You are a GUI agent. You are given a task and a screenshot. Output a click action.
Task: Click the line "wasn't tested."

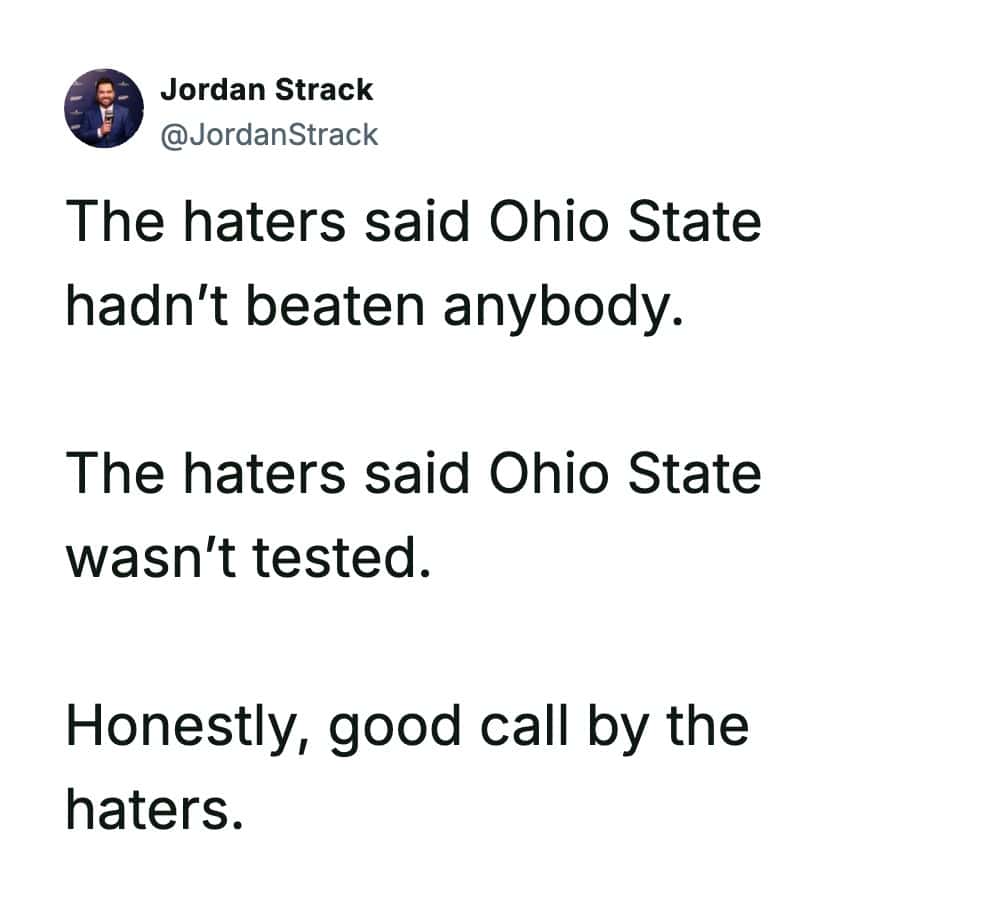249,559
